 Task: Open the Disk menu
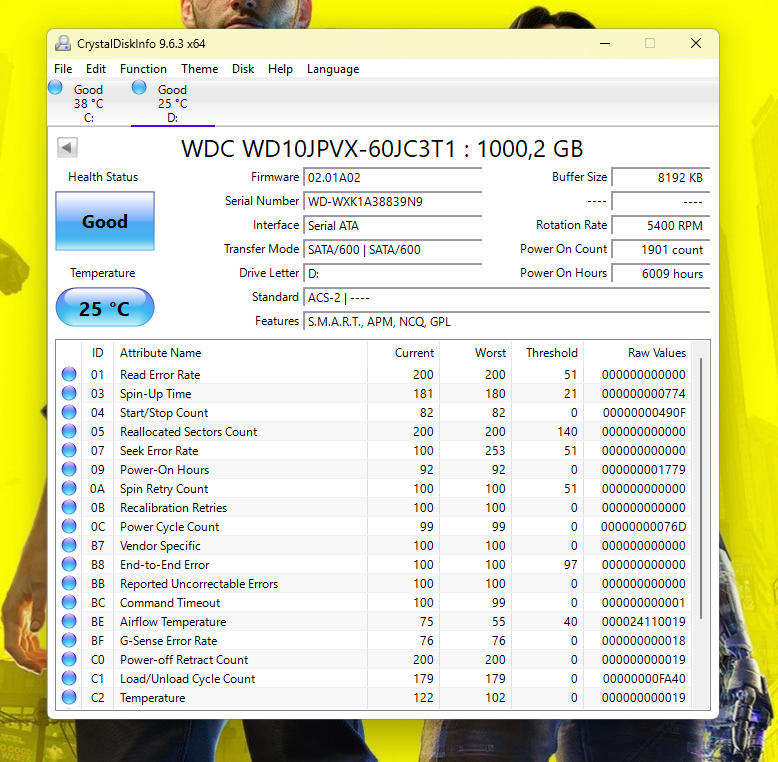coord(243,69)
